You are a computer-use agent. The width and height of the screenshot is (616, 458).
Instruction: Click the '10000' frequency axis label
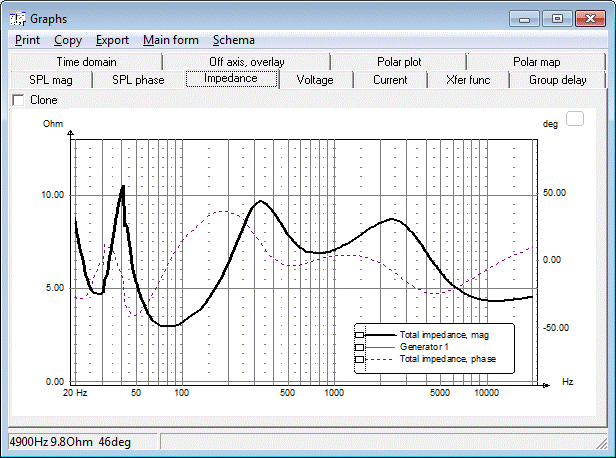click(486, 392)
